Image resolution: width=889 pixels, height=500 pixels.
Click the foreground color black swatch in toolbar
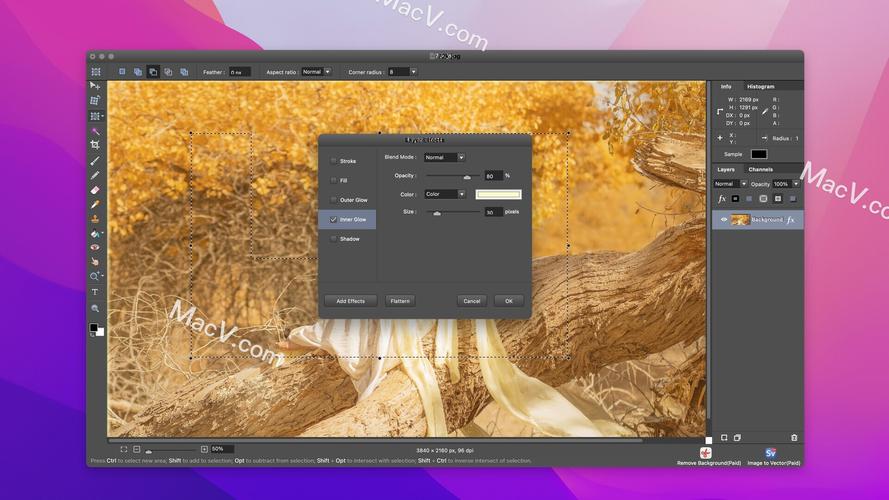click(x=94, y=328)
